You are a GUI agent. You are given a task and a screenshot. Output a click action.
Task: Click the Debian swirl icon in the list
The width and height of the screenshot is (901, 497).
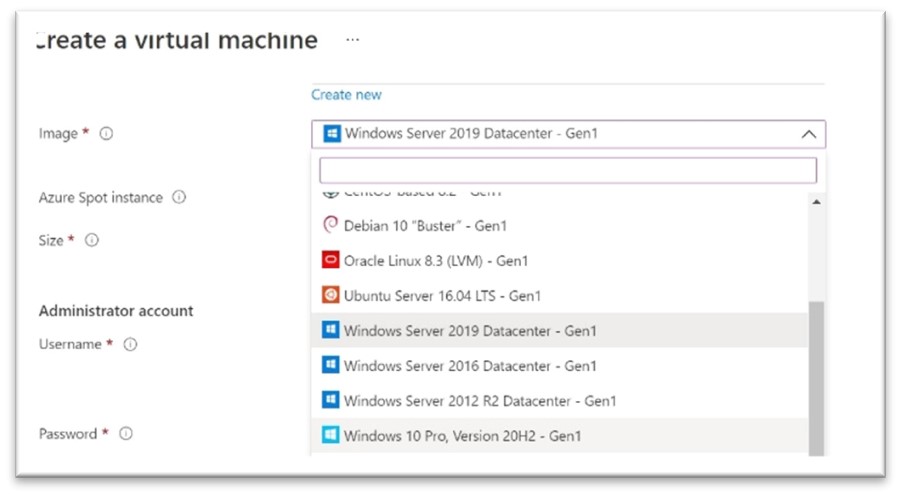330,225
